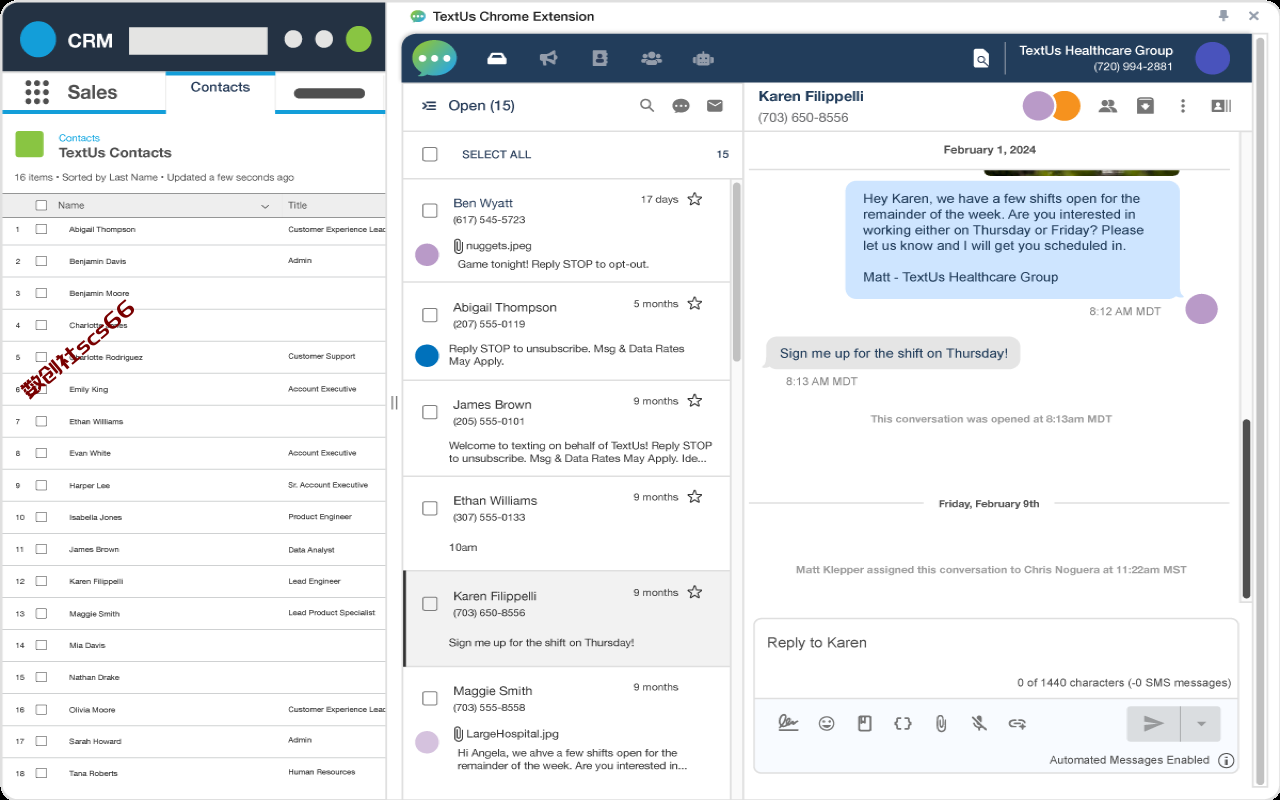This screenshot has height=800, width=1280.
Task: Click the TextUs speech bubble logo
Action: pos(434,58)
